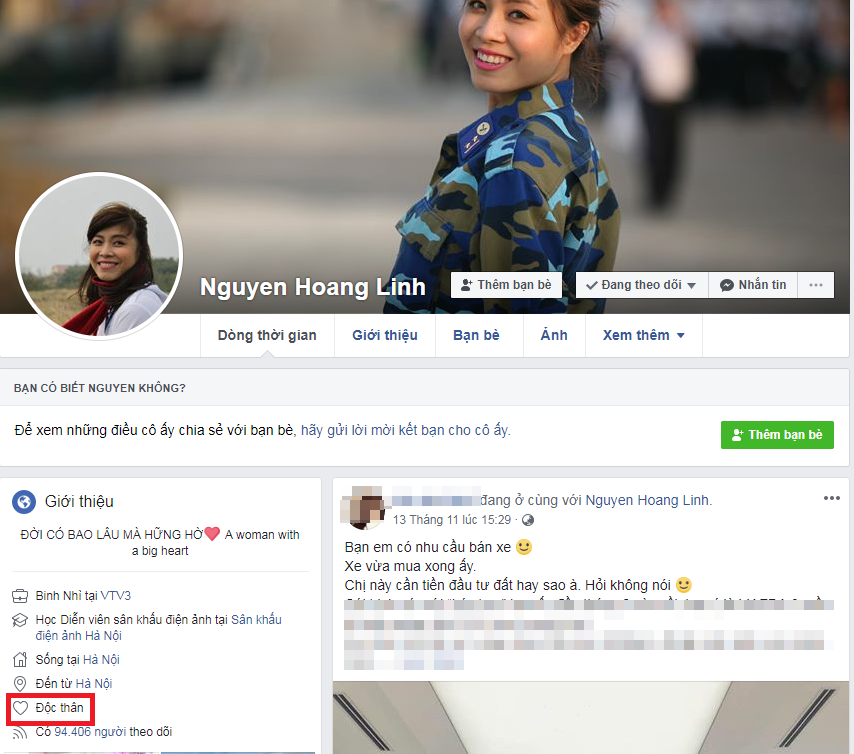Open the circular profile picture

tap(99, 258)
